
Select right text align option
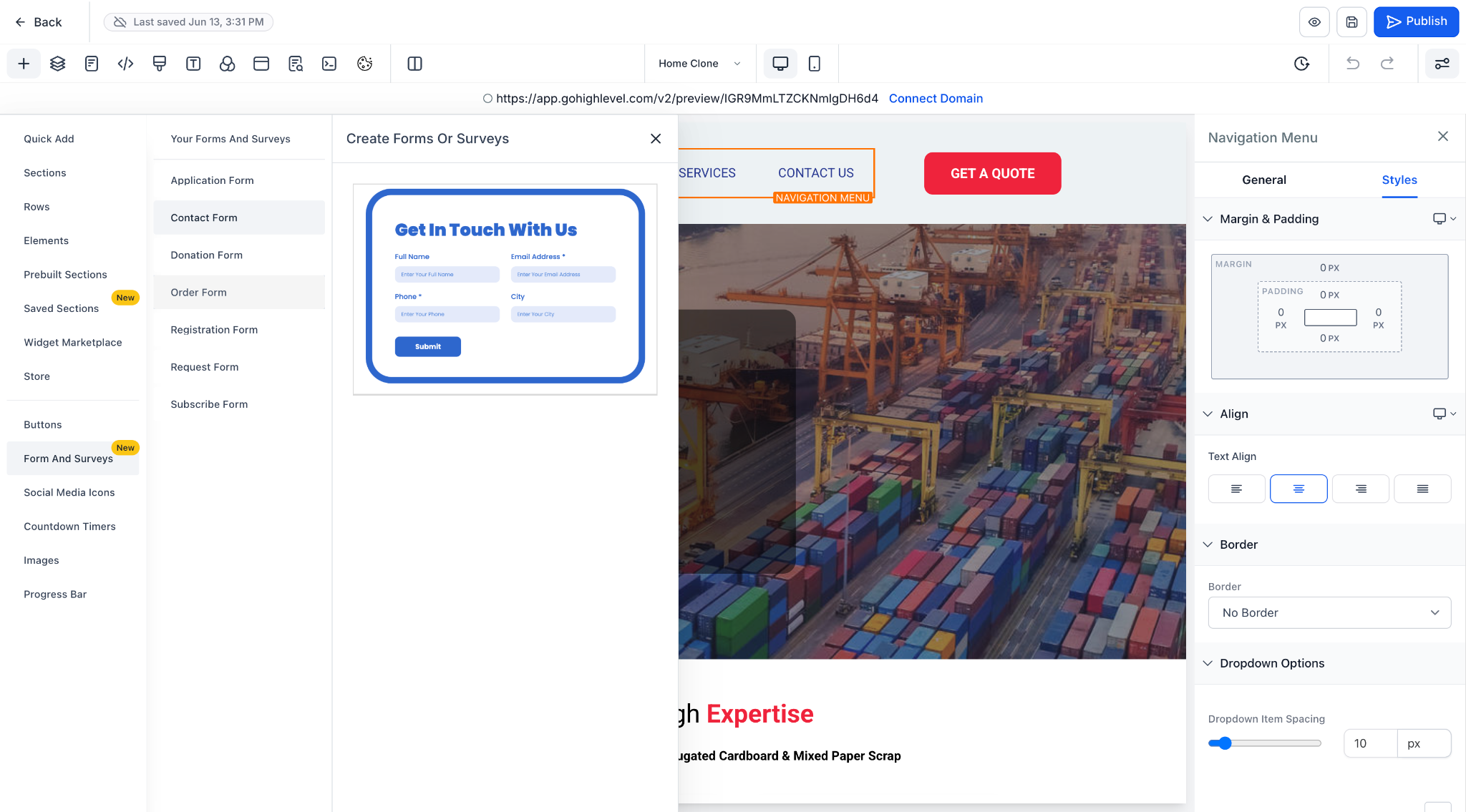tap(1361, 489)
